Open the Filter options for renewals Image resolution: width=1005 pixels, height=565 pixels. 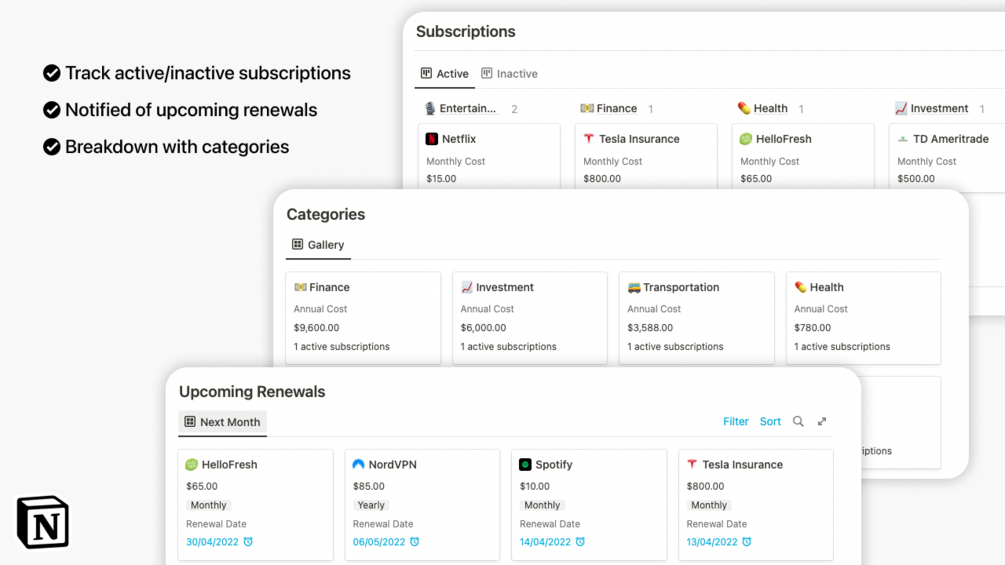pos(736,422)
